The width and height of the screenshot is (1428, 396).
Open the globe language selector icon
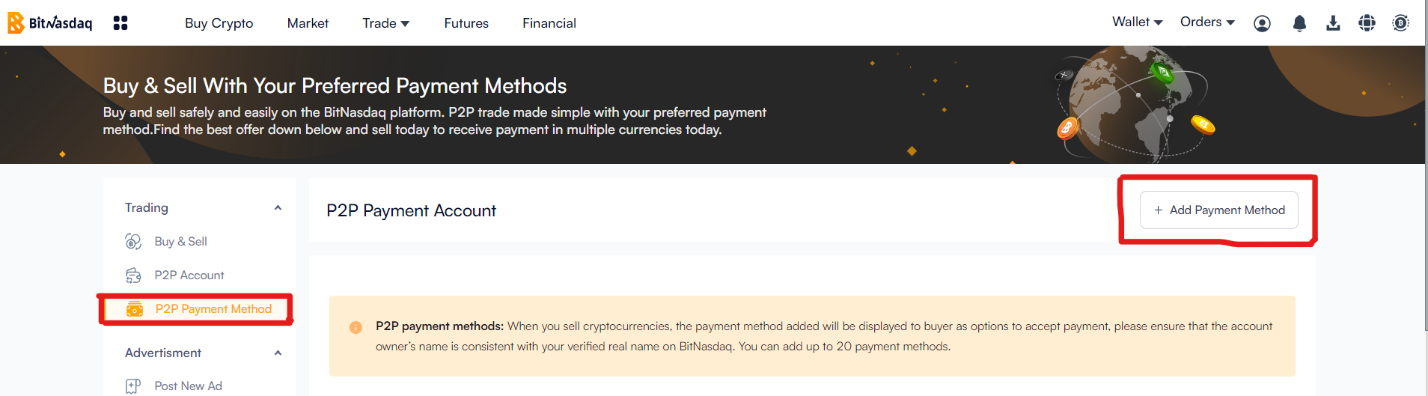click(1367, 23)
